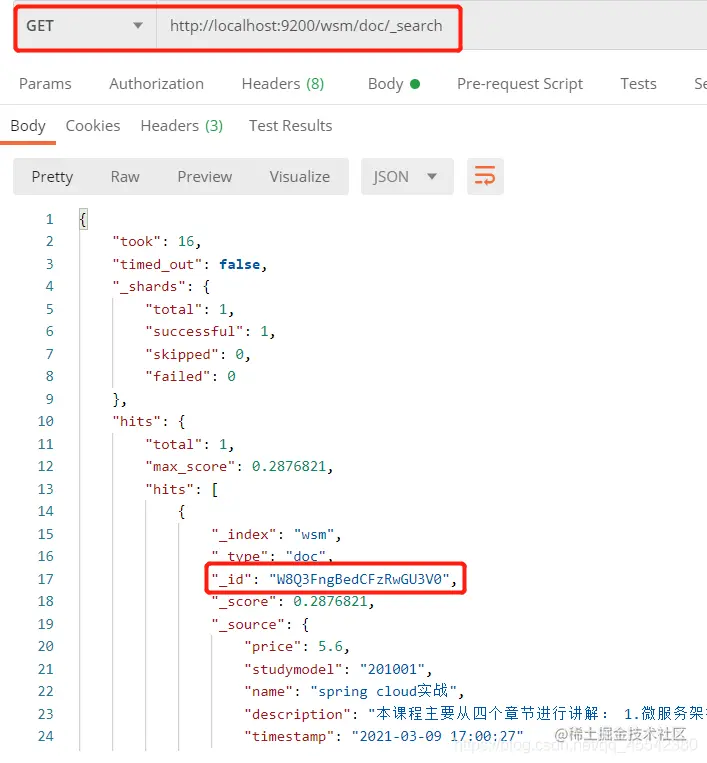Click the timed_out value false
The height and width of the screenshot is (763, 707).
pos(239,264)
